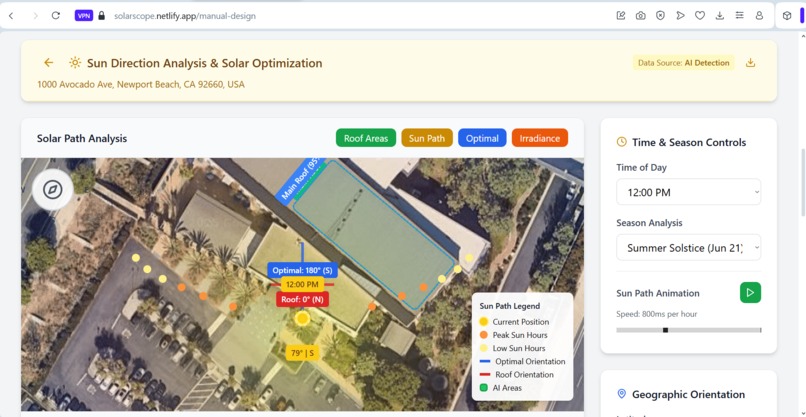Take a snapshot with camera icon

click(640, 15)
